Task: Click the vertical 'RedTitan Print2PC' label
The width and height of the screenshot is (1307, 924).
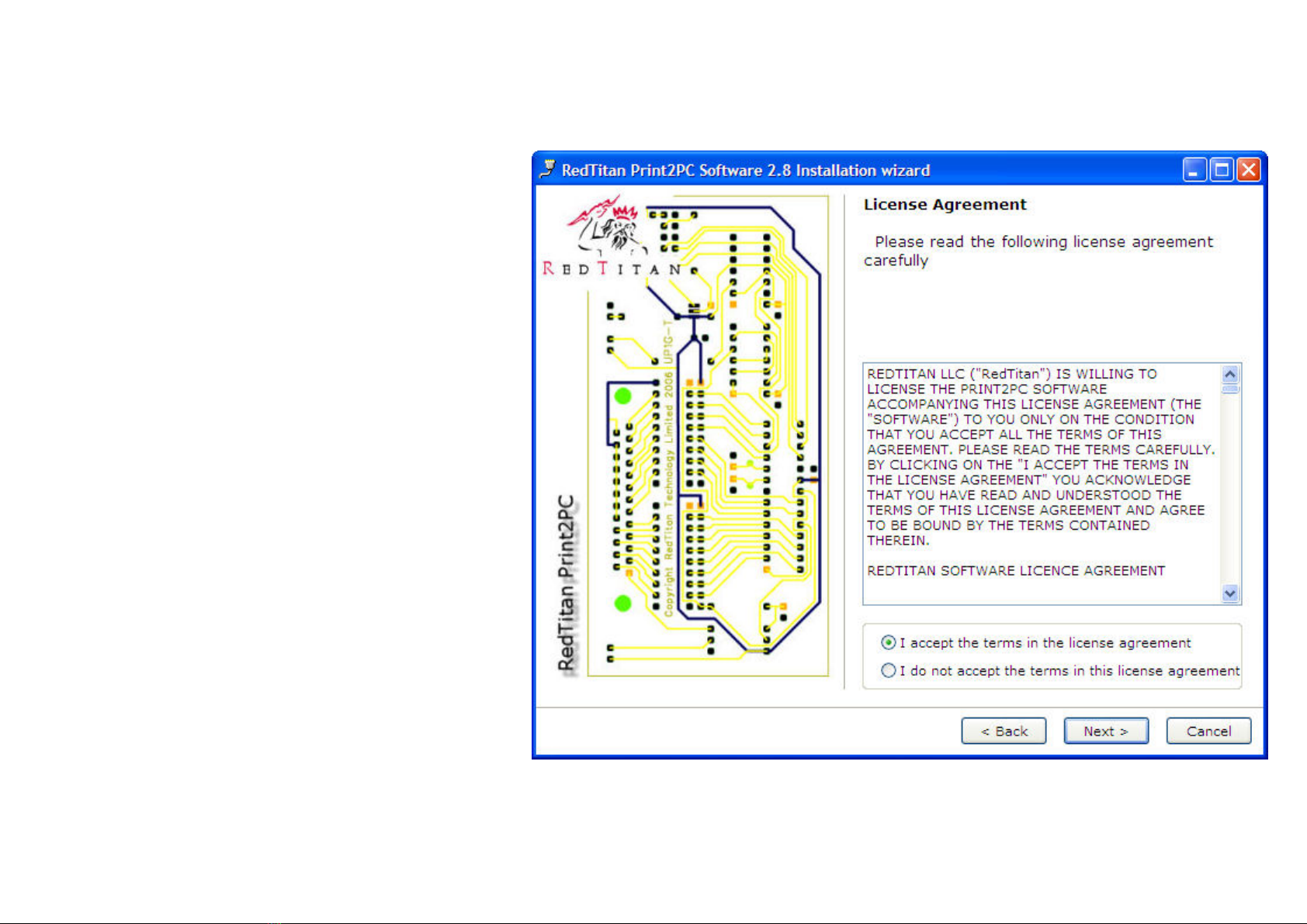Action: pos(567,583)
